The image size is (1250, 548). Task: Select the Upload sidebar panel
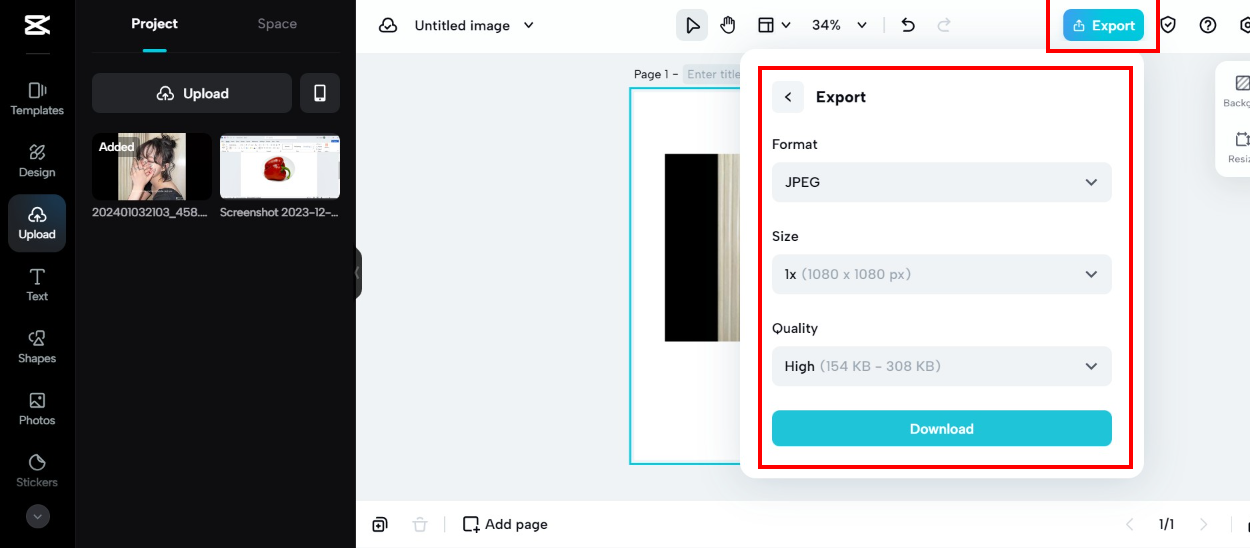(x=37, y=223)
